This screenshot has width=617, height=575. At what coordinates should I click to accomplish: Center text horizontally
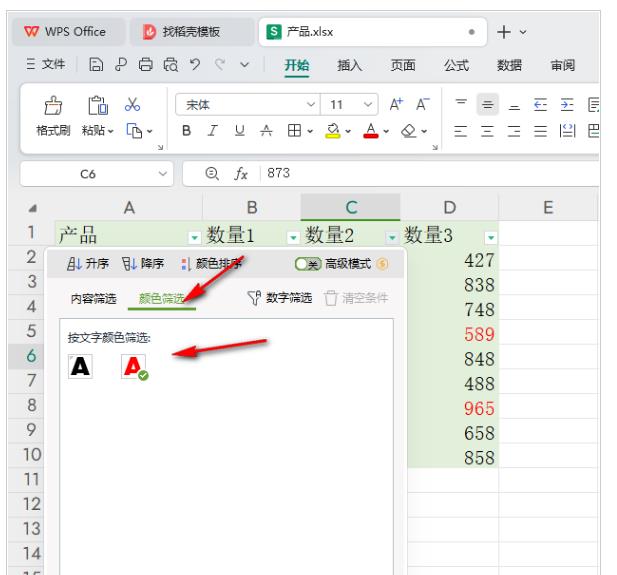click(x=488, y=131)
